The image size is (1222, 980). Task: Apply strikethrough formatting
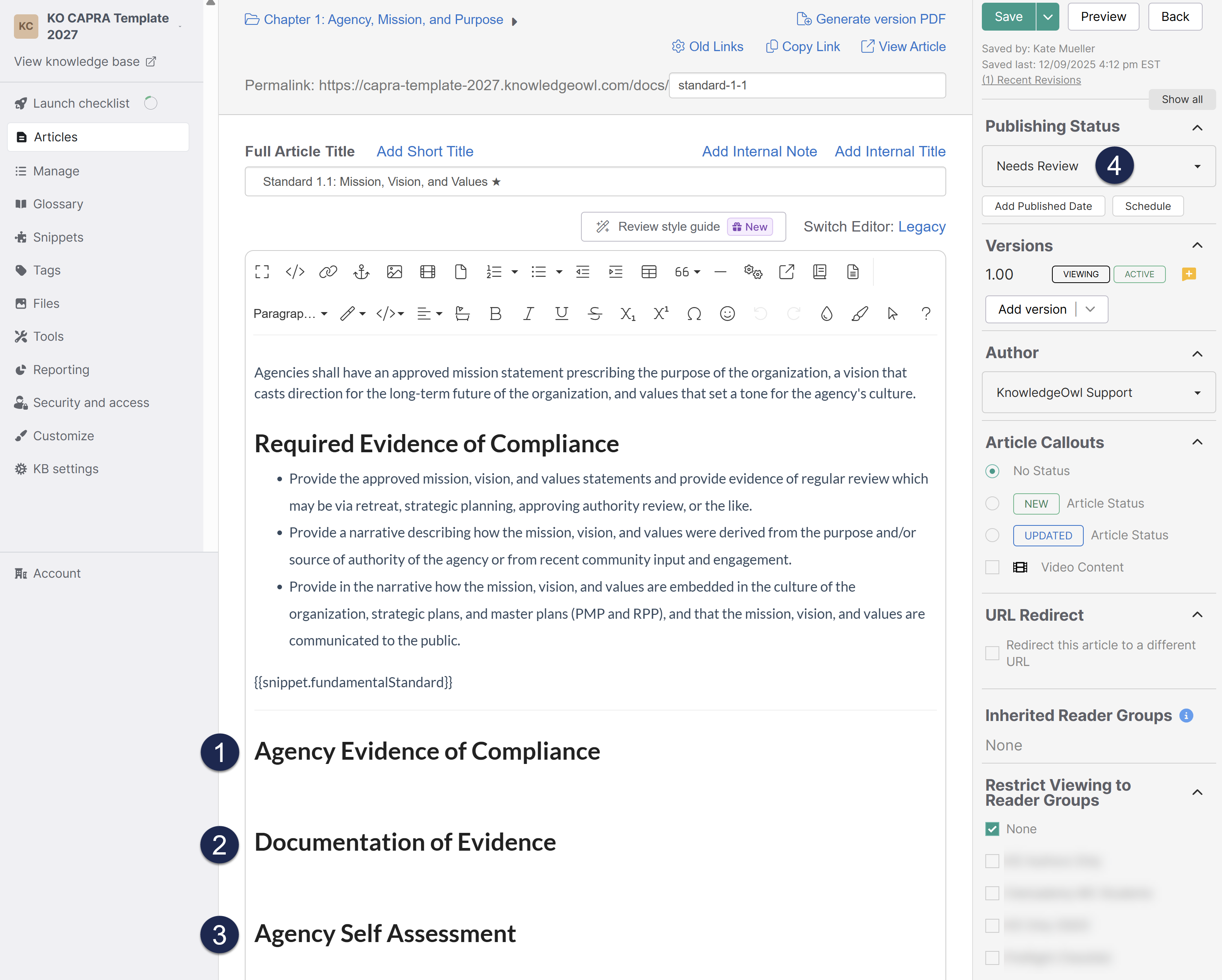[595, 313]
